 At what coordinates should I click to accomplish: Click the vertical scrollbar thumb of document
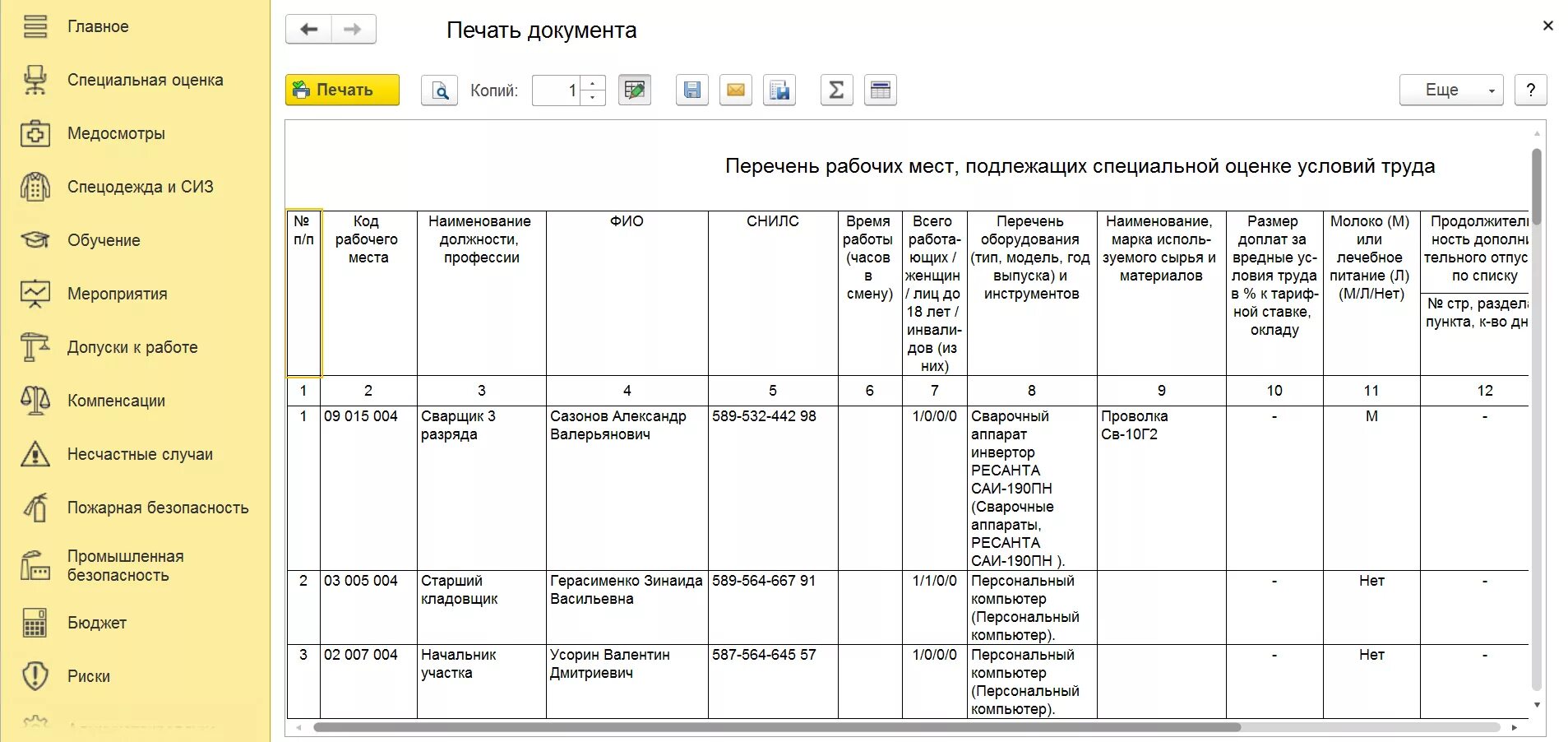1537,187
